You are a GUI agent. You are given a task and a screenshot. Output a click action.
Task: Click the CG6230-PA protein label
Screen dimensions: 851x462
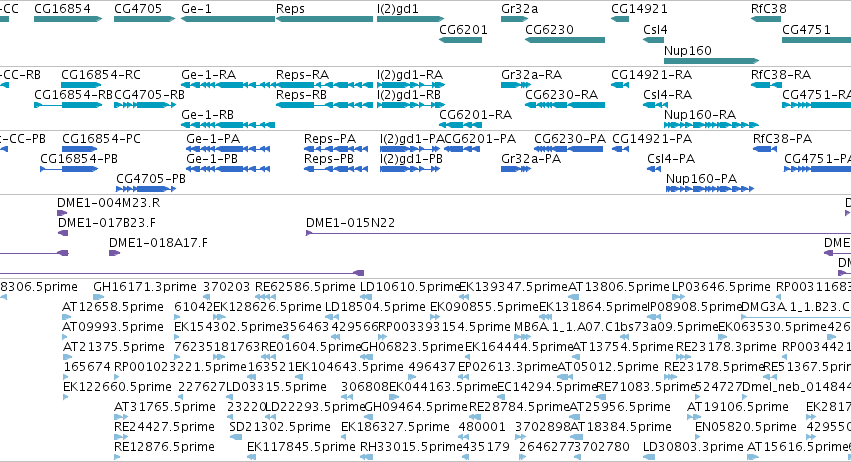[x=570, y=139]
